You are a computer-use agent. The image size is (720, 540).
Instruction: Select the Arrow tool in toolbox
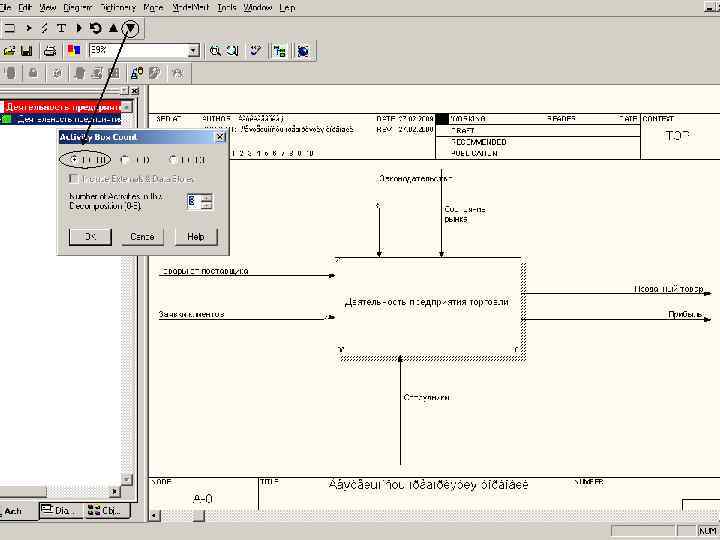[28, 28]
